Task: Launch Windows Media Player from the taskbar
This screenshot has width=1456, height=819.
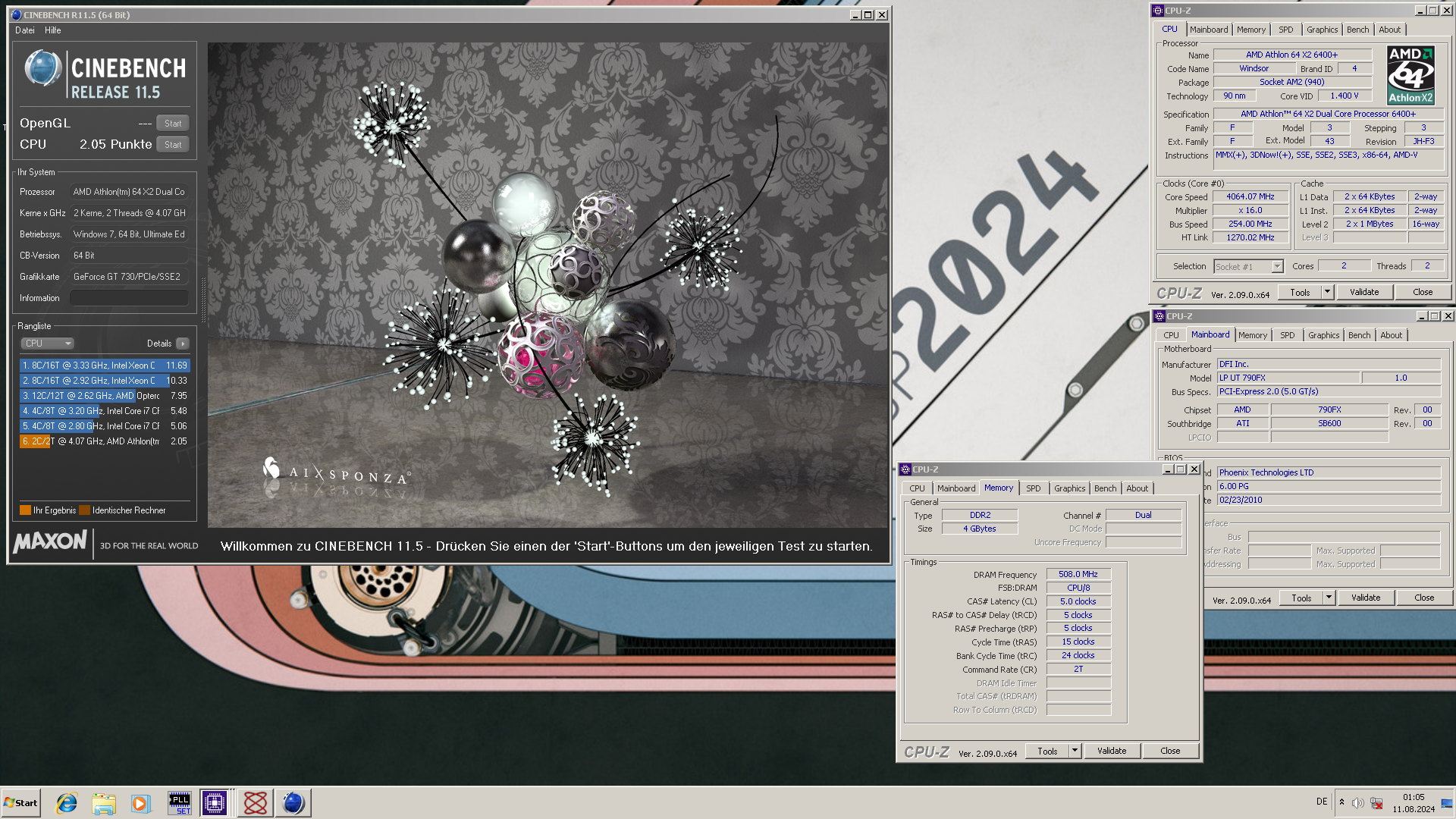Action: [141, 802]
